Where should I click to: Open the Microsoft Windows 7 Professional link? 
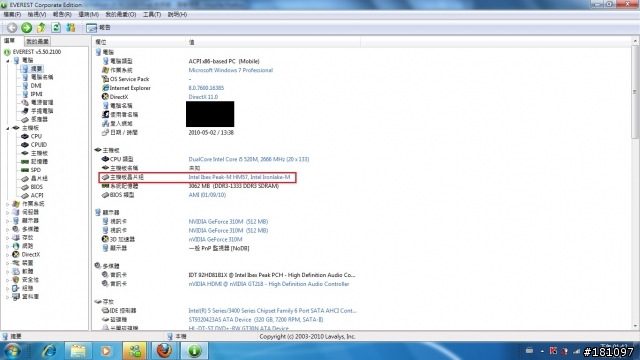pyautogui.click(x=231, y=70)
